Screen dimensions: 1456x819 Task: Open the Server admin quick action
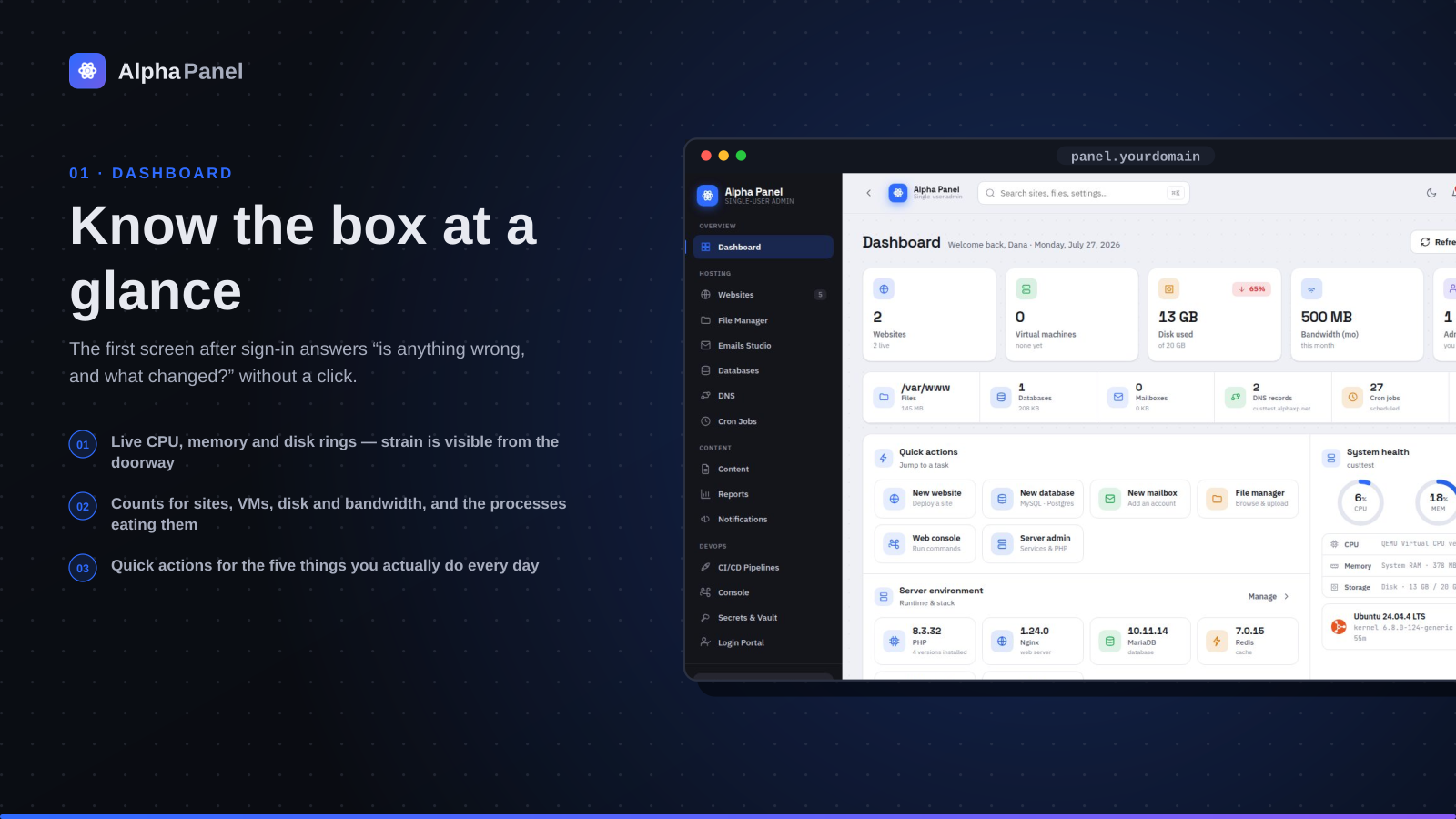pyautogui.click(x=1033, y=544)
